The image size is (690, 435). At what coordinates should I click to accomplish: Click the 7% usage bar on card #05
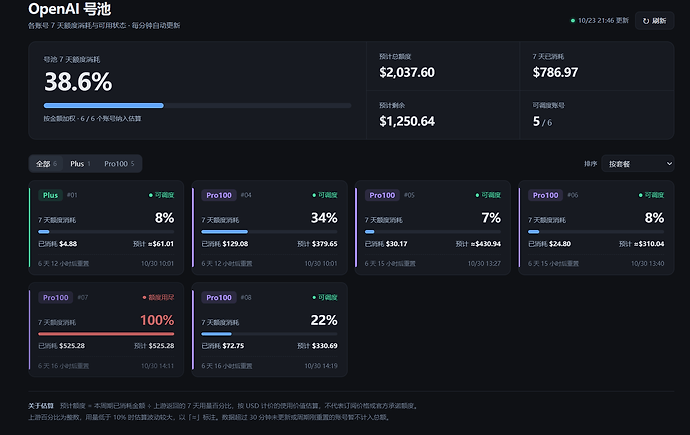point(433,232)
